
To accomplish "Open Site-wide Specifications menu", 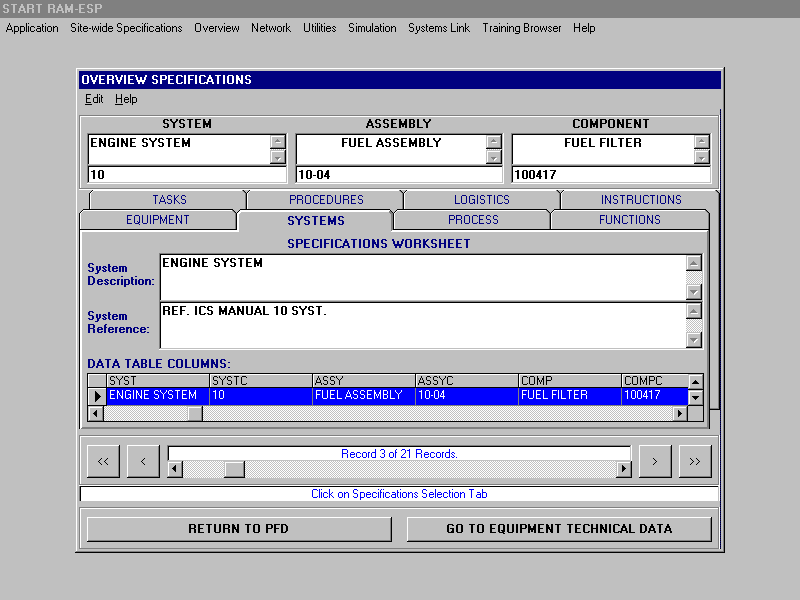I will 126,28.
